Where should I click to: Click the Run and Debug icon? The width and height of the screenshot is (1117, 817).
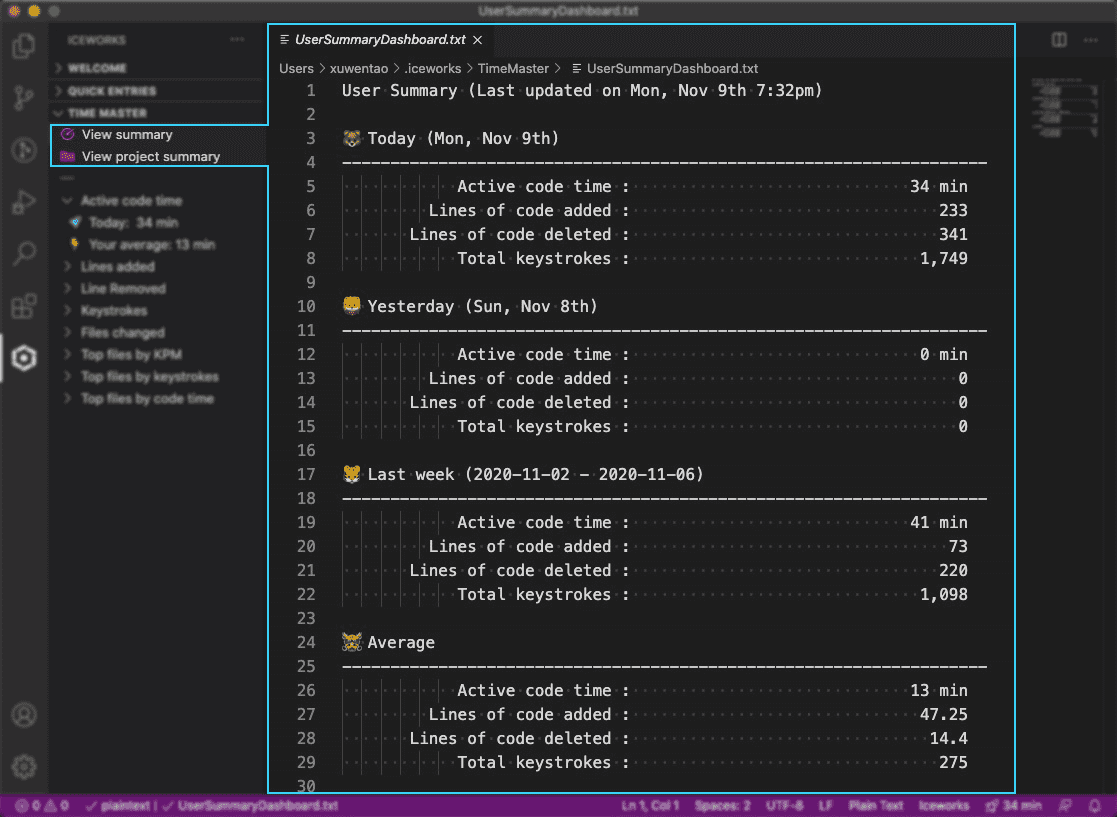(x=25, y=203)
